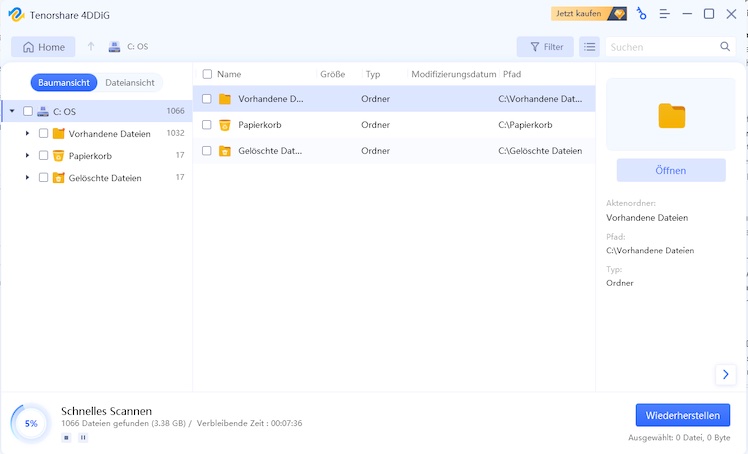This screenshot has height=454, width=748.
Task: Switch to list view layout icon
Action: tap(590, 47)
